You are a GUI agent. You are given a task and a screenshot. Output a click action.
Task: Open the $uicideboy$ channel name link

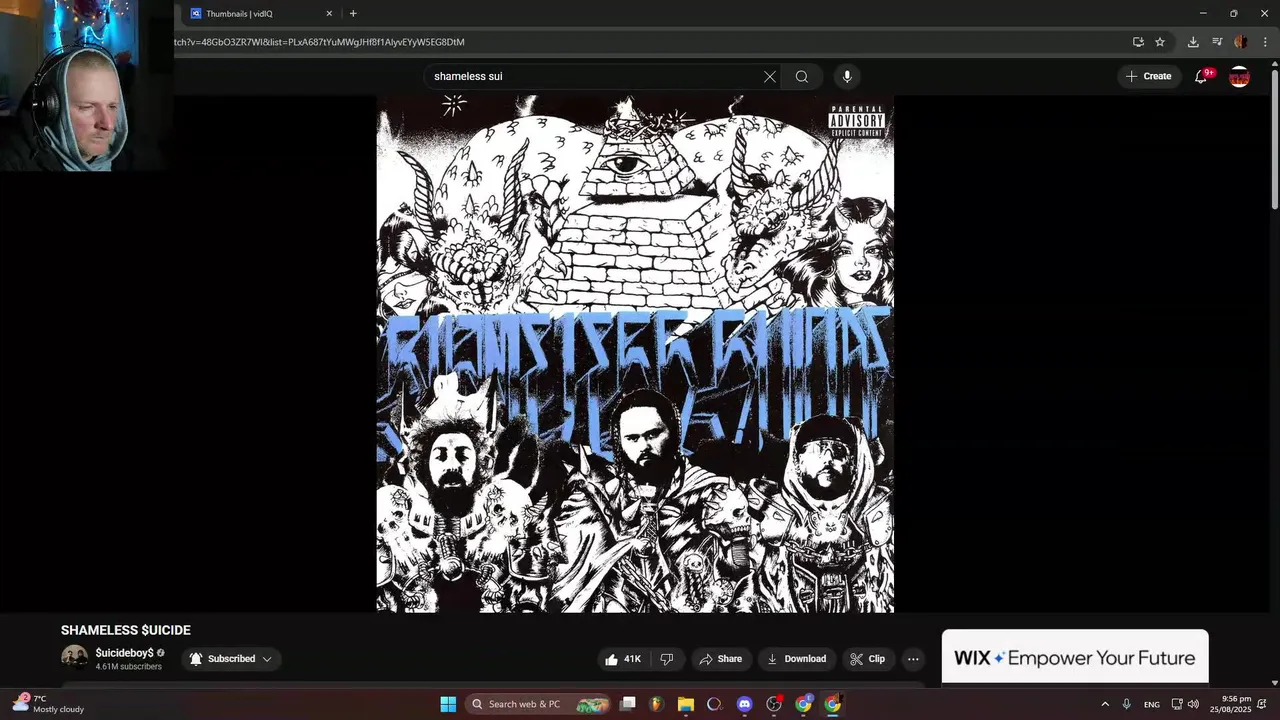(125, 653)
